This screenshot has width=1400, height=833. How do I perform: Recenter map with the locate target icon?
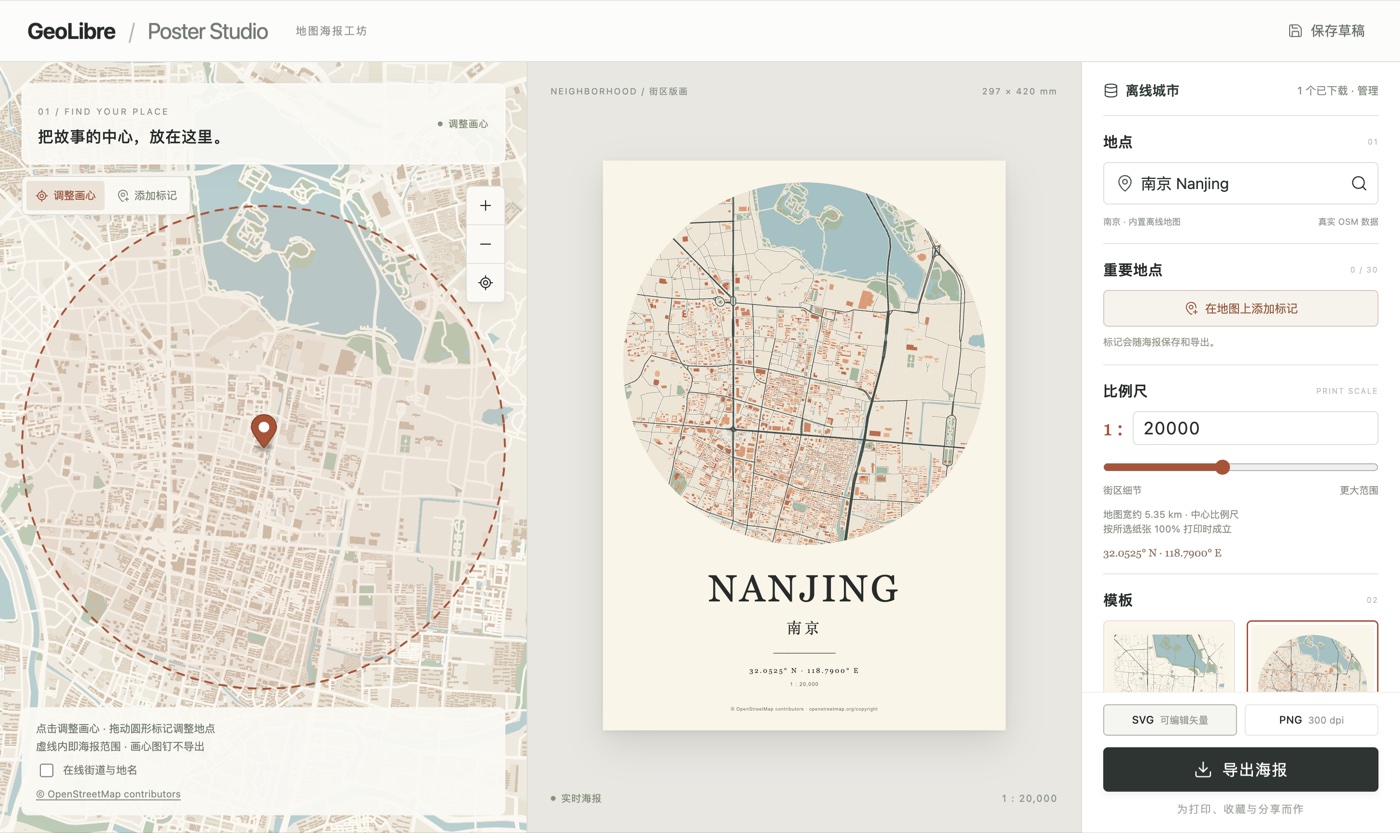click(485, 283)
